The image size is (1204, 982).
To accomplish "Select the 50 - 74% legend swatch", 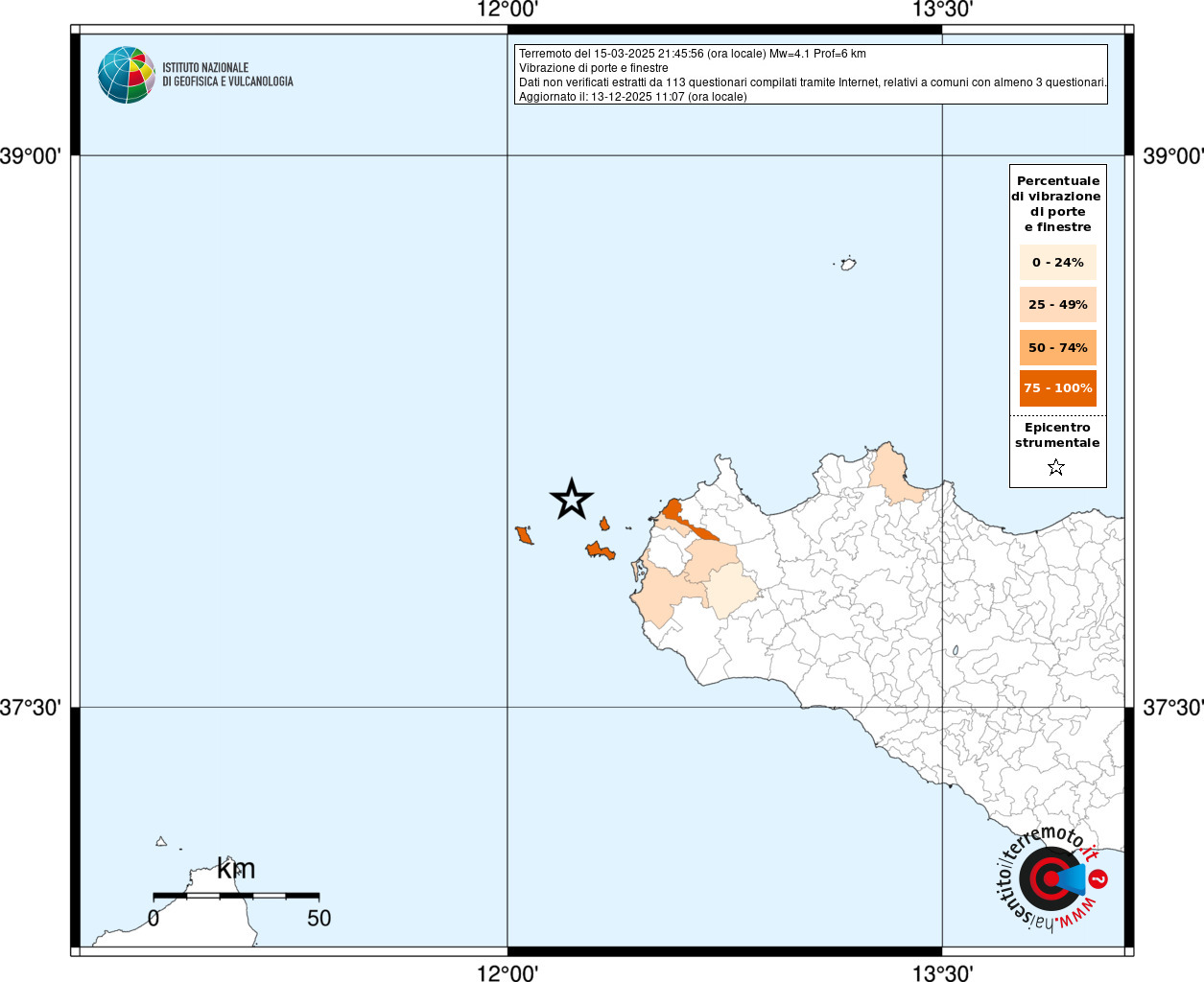I will click(x=1057, y=348).
